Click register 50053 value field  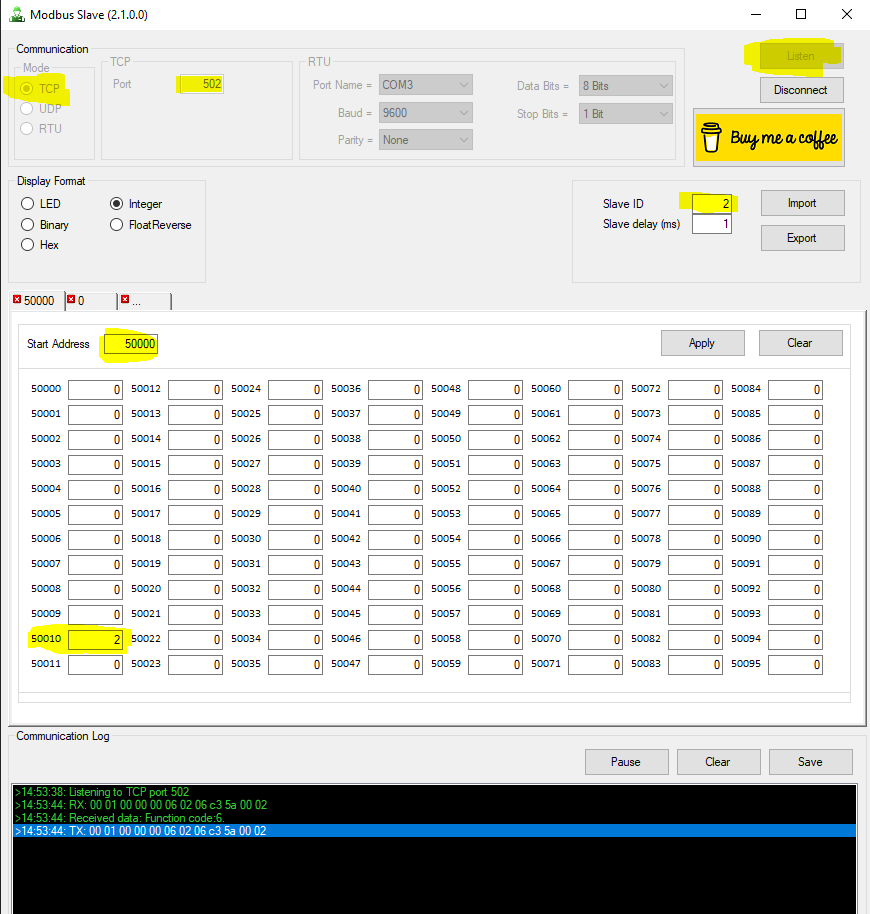click(x=495, y=515)
